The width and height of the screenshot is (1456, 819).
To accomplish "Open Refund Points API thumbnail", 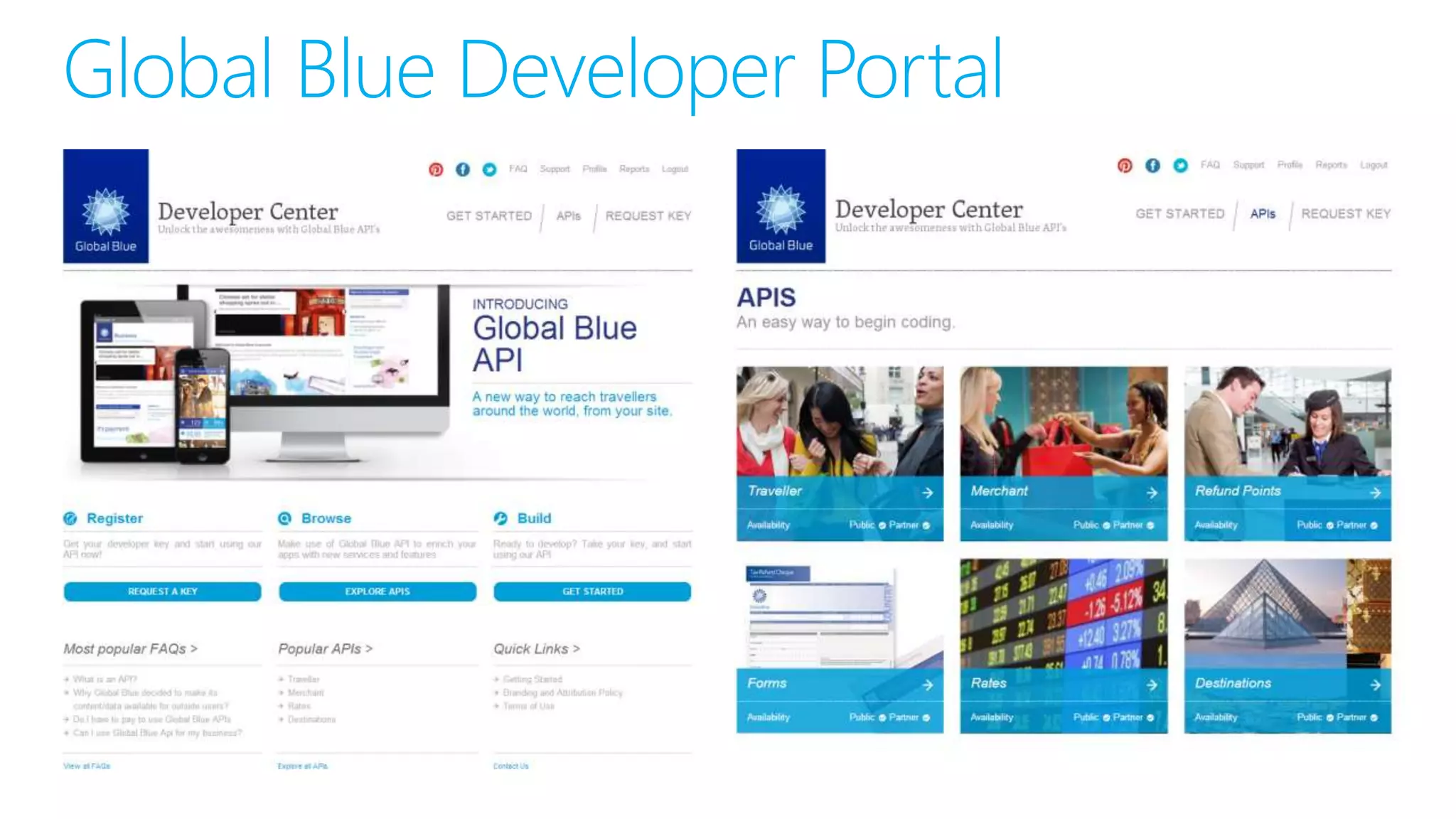I will [1288, 421].
